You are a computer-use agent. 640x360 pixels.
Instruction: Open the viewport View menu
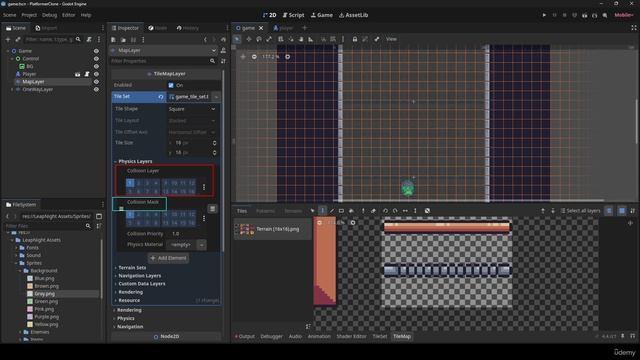click(x=391, y=39)
